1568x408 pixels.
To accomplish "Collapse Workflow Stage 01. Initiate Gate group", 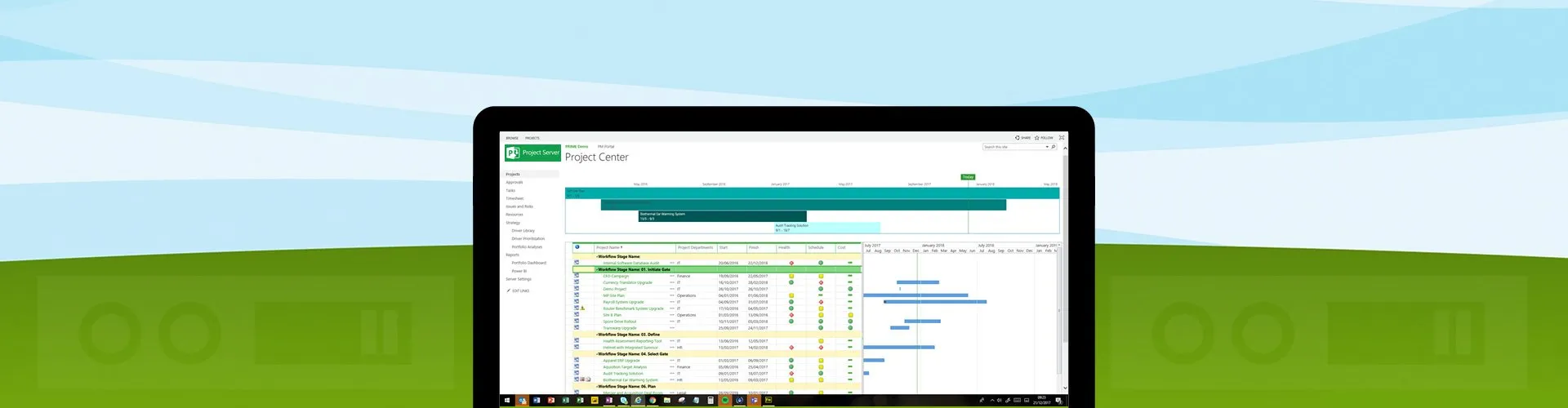I will click(596, 269).
